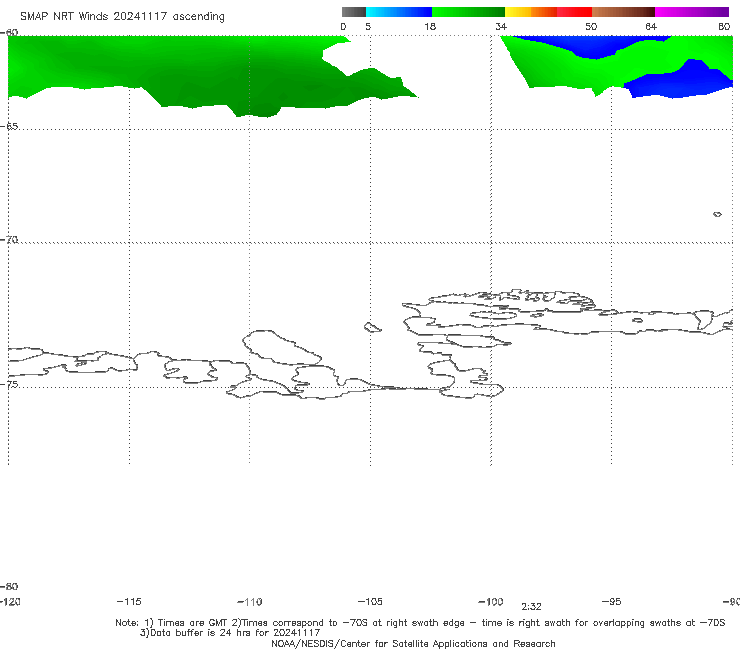This screenshot has height=650, width=740.
Task: Click the '34' color bar scale label
Action: tap(501, 27)
